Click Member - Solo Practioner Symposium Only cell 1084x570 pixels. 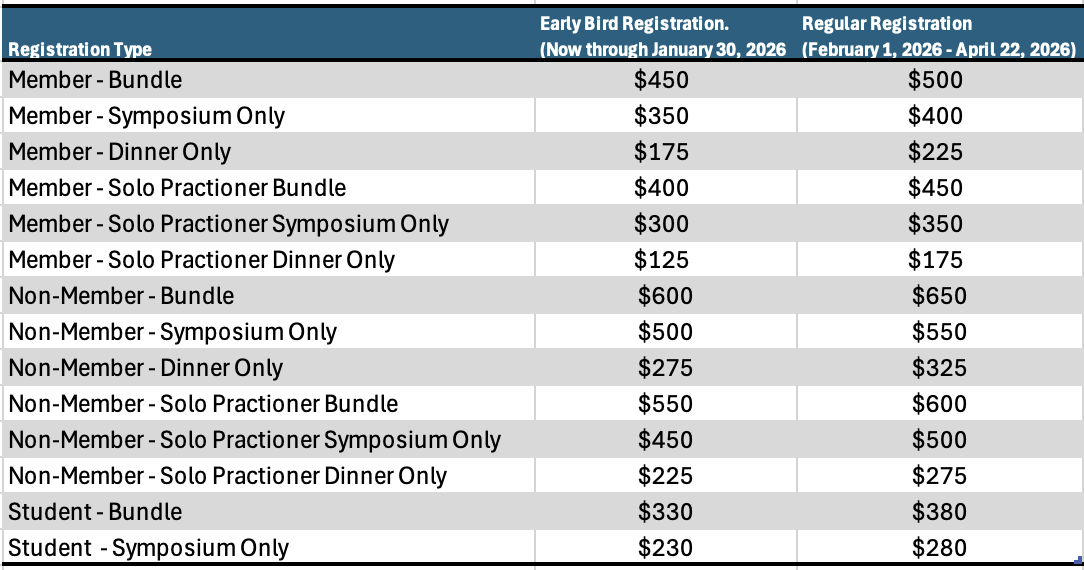(229, 224)
